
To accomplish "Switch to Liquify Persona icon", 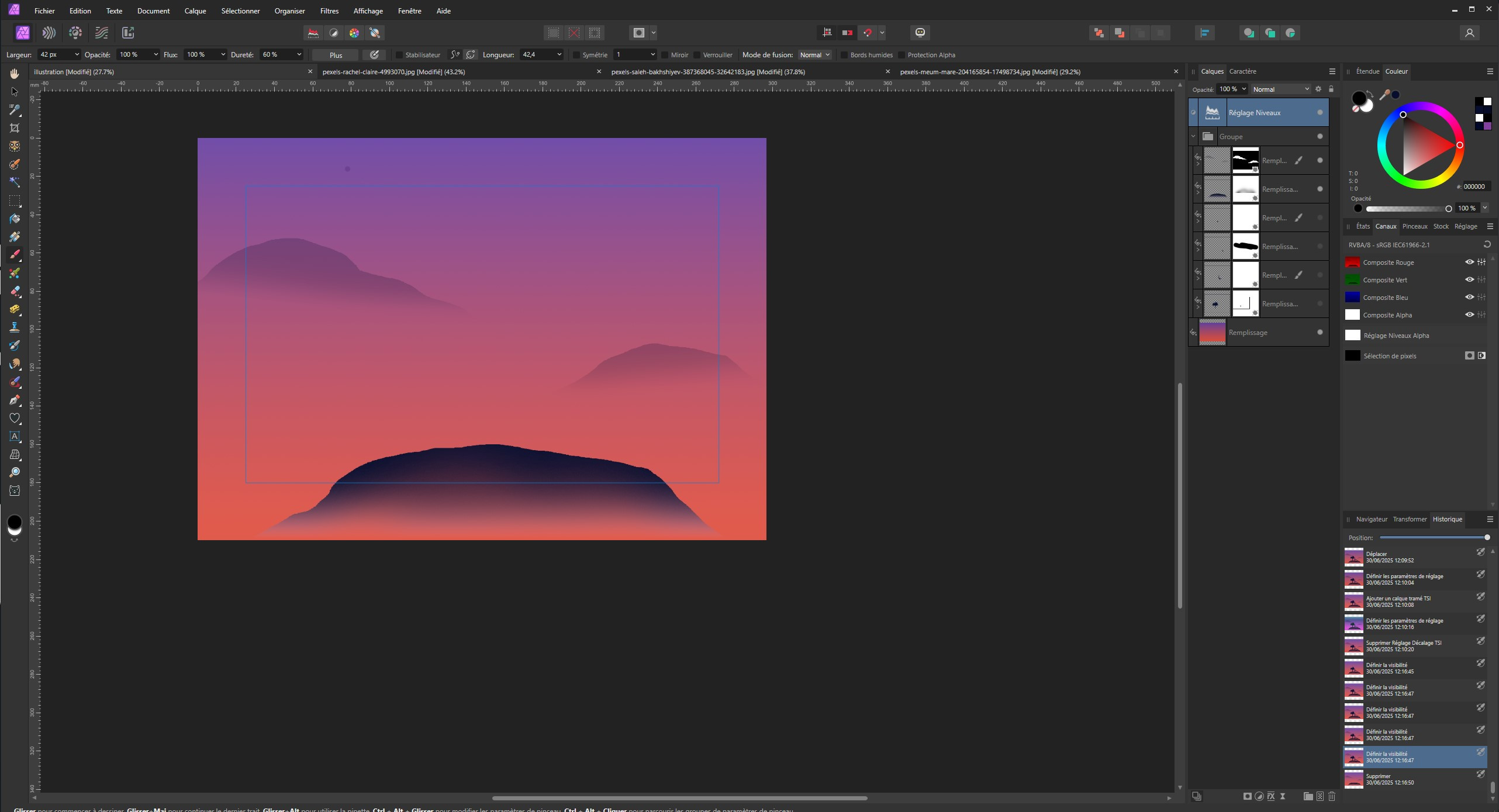I will coord(49,33).
